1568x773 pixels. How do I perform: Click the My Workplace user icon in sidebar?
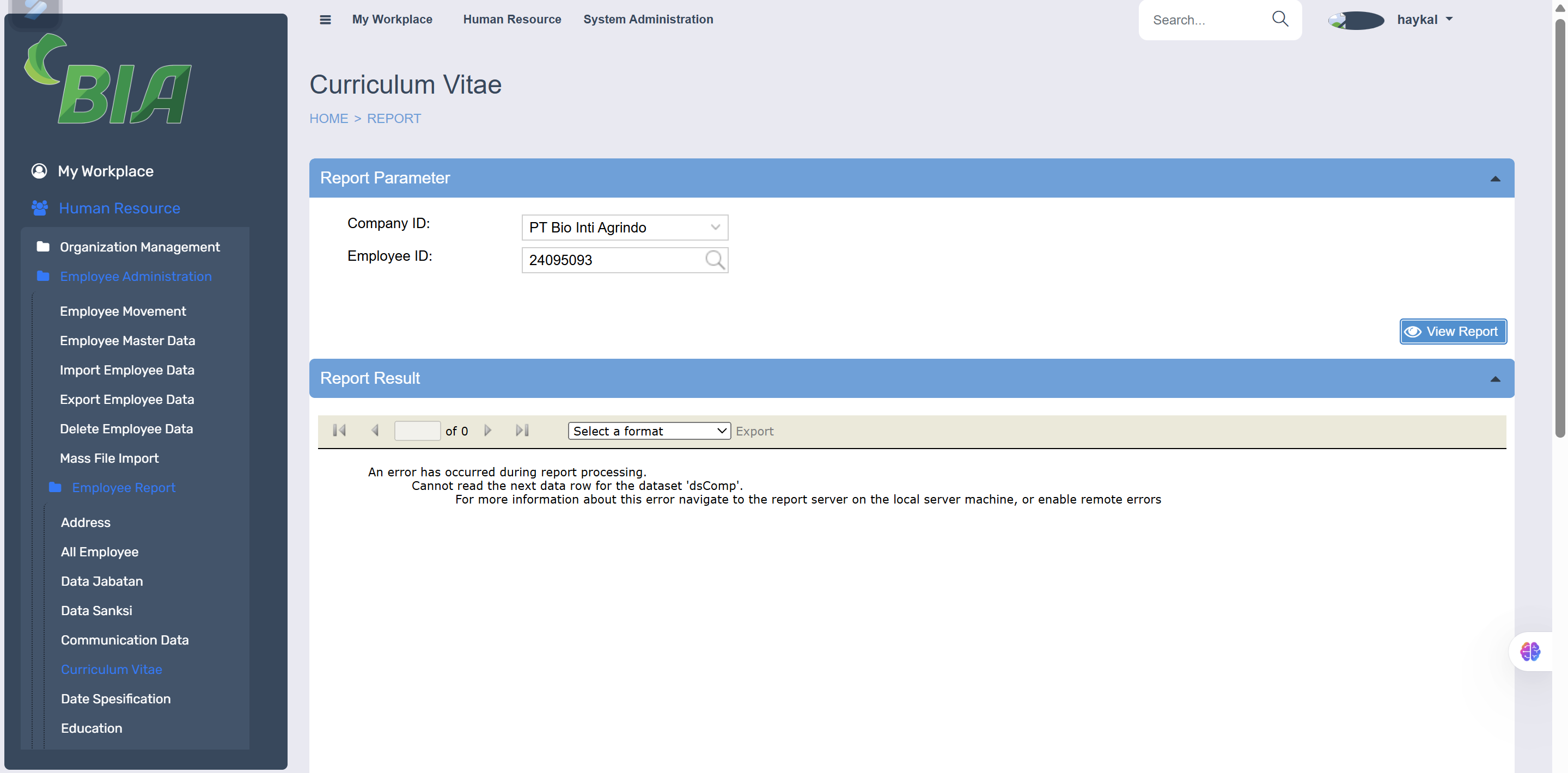click(39, 171)
